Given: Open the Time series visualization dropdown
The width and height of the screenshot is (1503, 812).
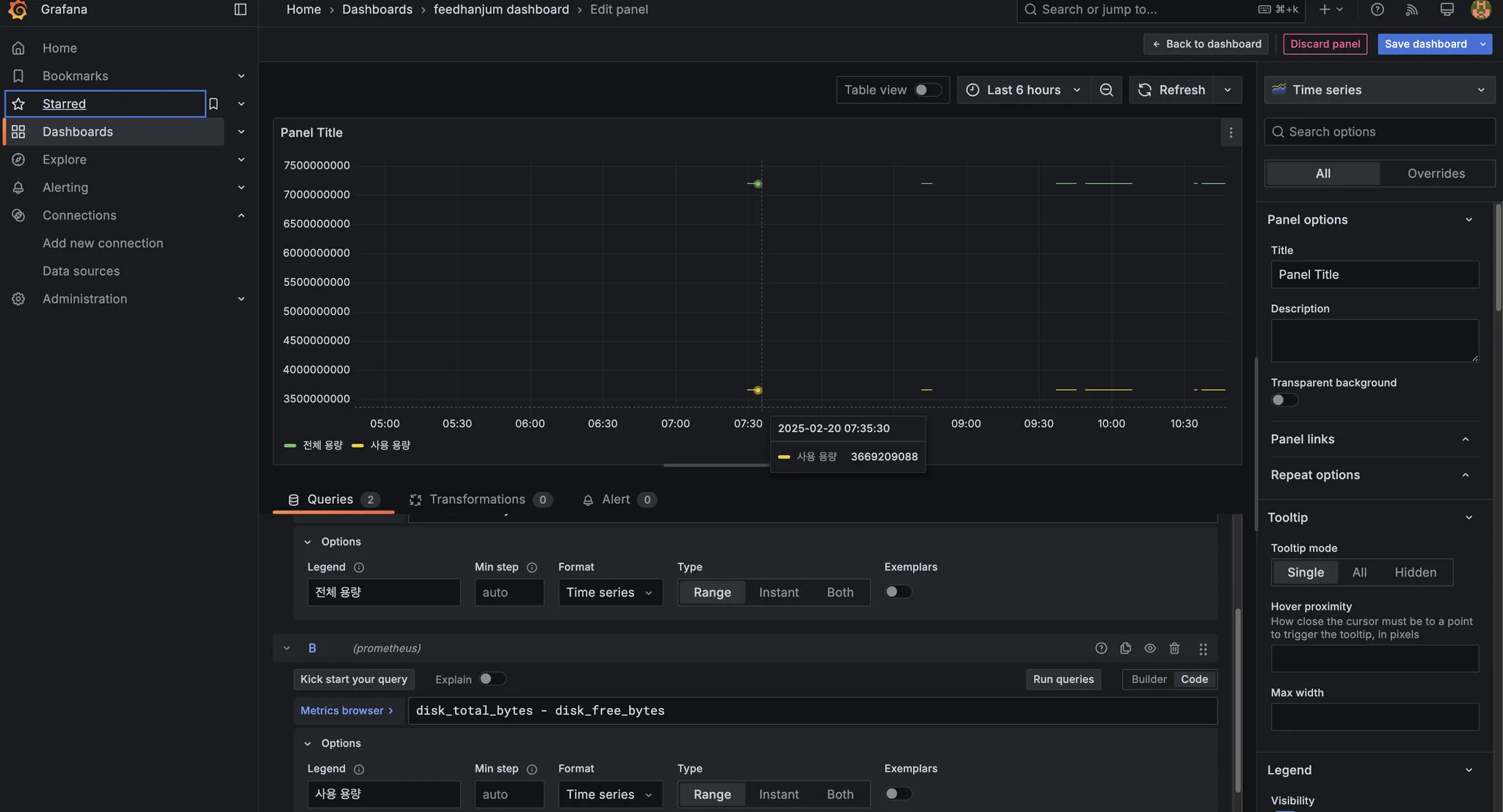Looking at the screenshot, I should 1379,90.
